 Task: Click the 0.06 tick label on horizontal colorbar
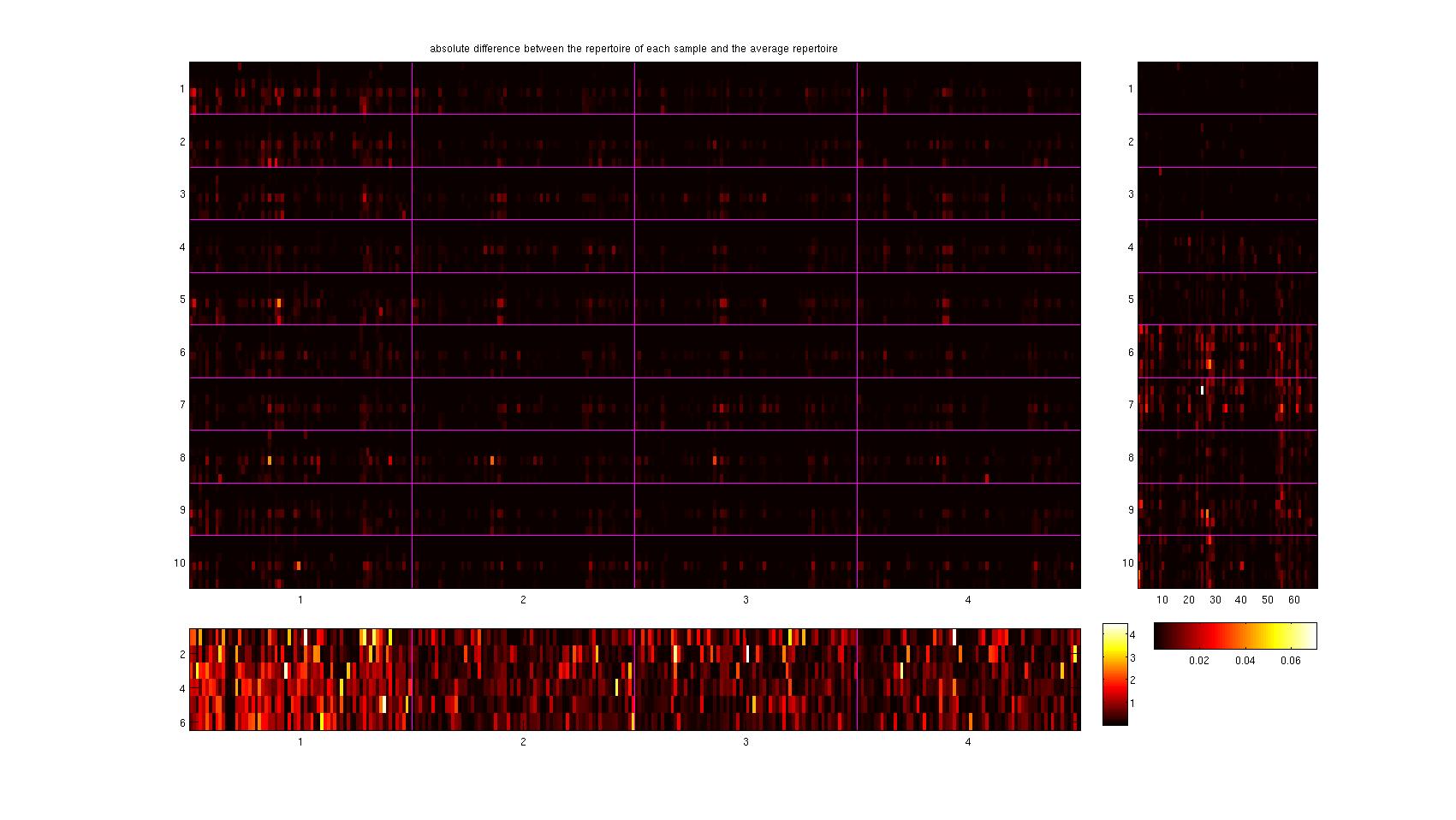click(1289, 661)
